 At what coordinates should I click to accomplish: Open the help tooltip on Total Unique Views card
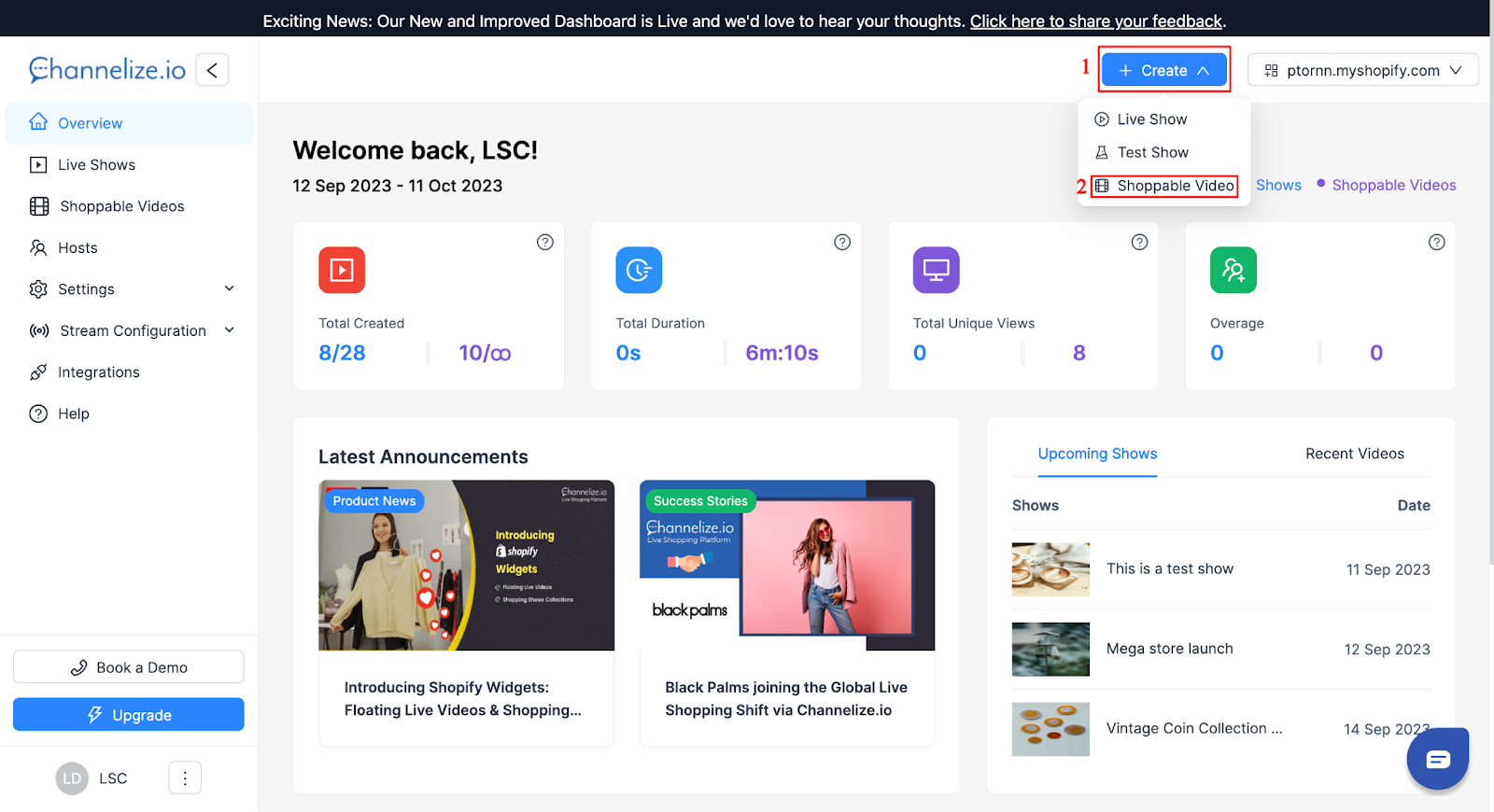tap(1139, 242)
